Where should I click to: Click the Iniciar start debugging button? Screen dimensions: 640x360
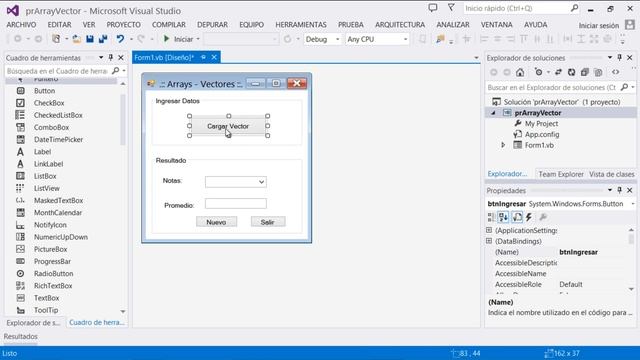(x=178, y=39)
